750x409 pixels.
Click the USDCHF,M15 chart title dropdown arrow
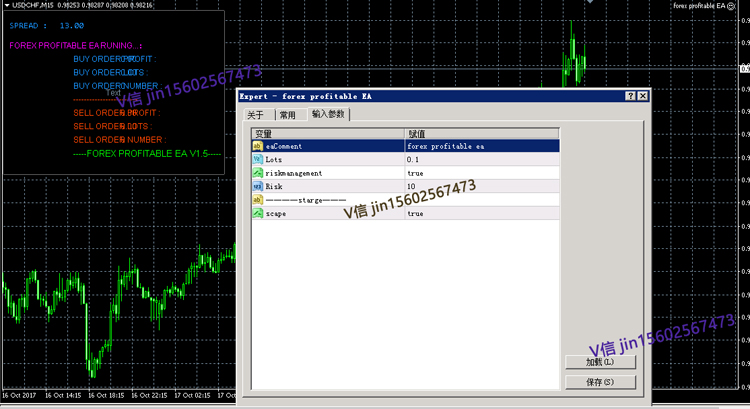[x=7, y=5]
